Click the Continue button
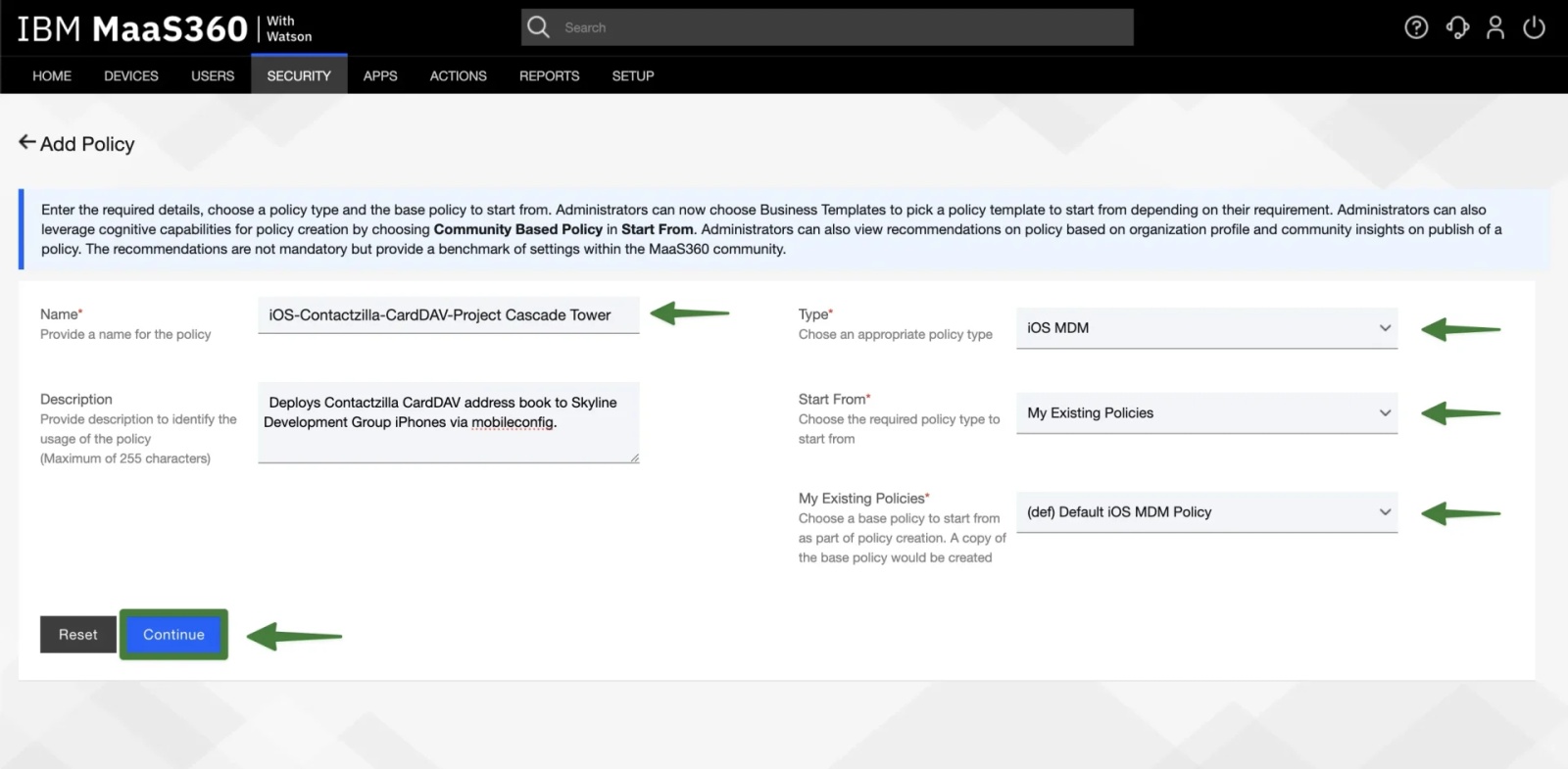Viewport: 1568px width, 769px height. 173,635
